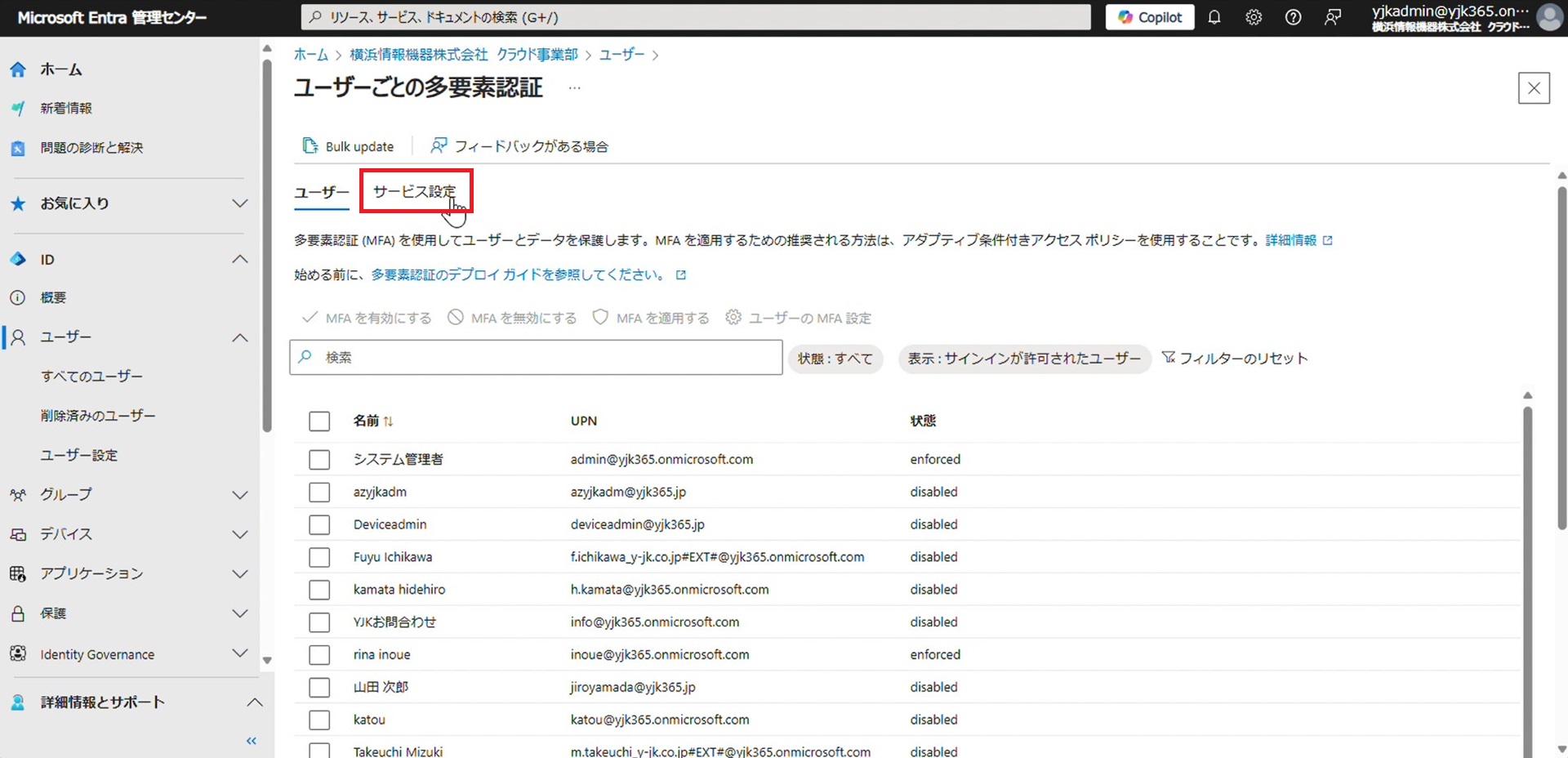This screenshot has height=758, width=1568.
Task: Select the ユーザー tab
Action: pyautogui.click(x=321, y=193)
